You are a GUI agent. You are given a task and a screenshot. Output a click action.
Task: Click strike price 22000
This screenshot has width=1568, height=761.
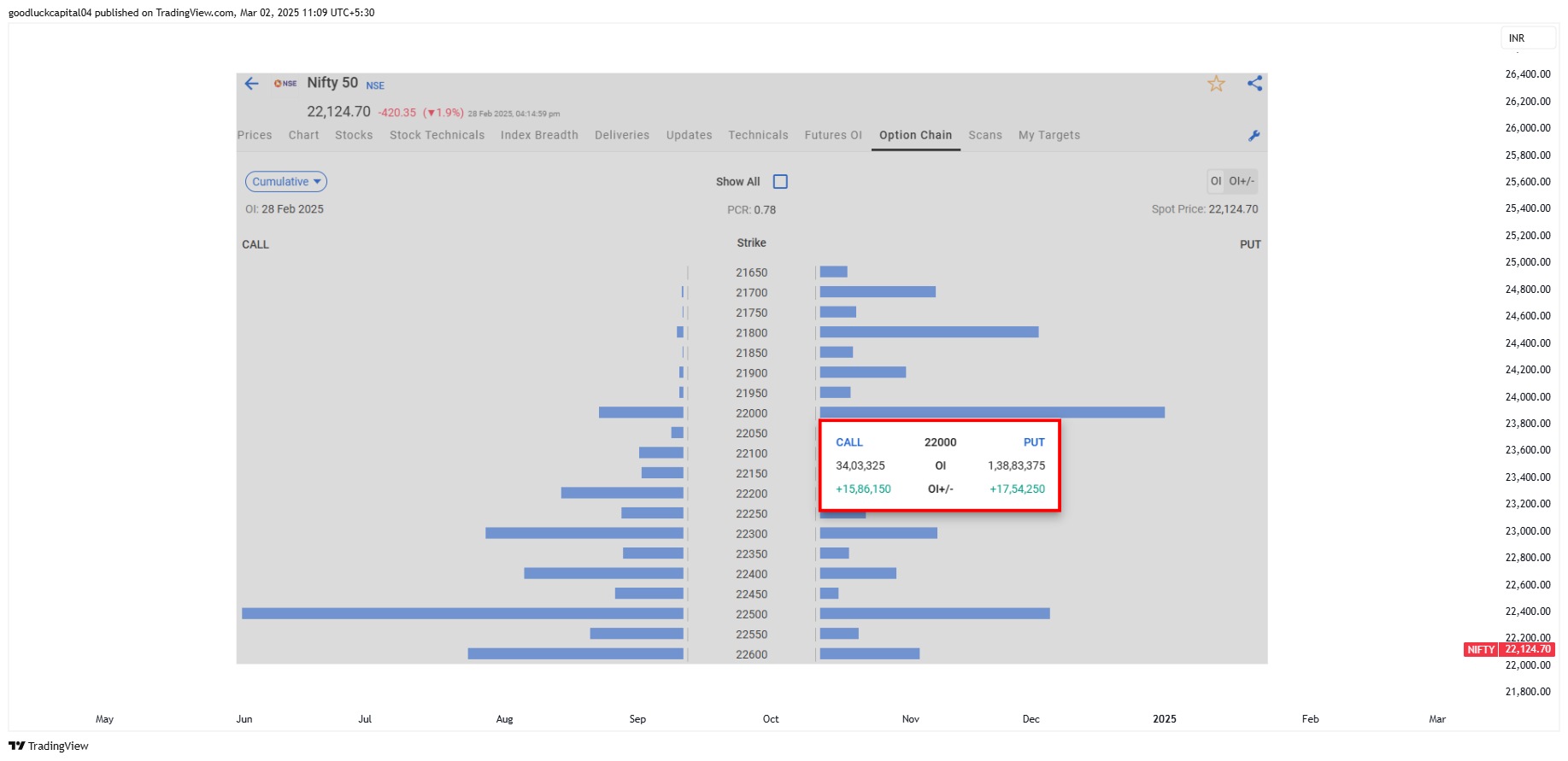[752, 413]
